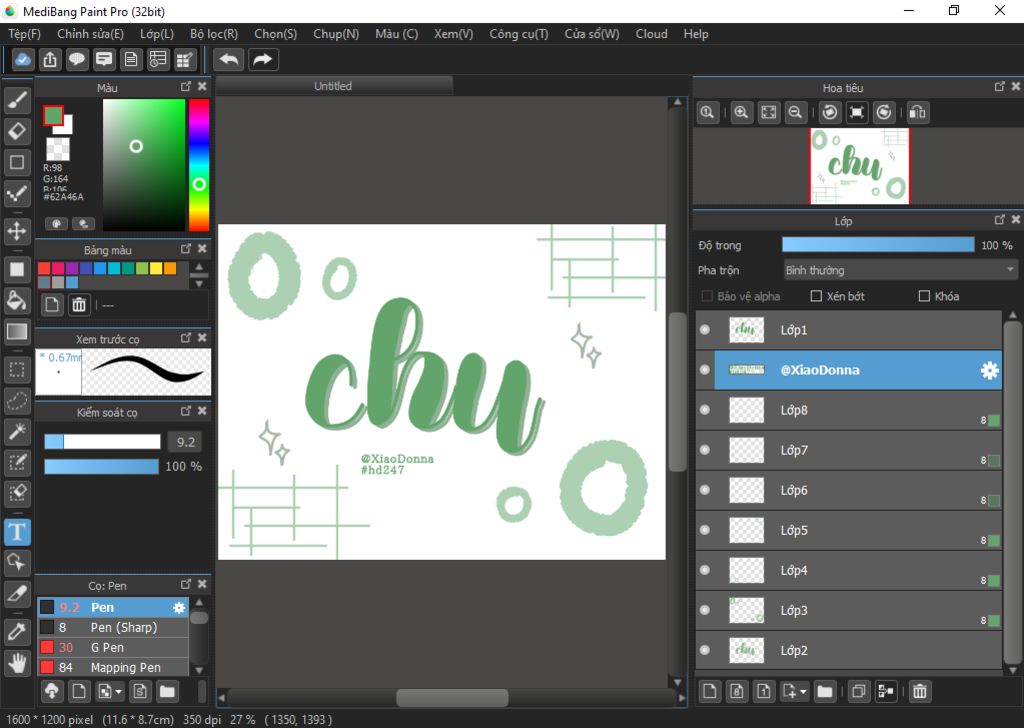
Task: Zoom in using Navigator magnifier plus
Action: pos(741,112)
